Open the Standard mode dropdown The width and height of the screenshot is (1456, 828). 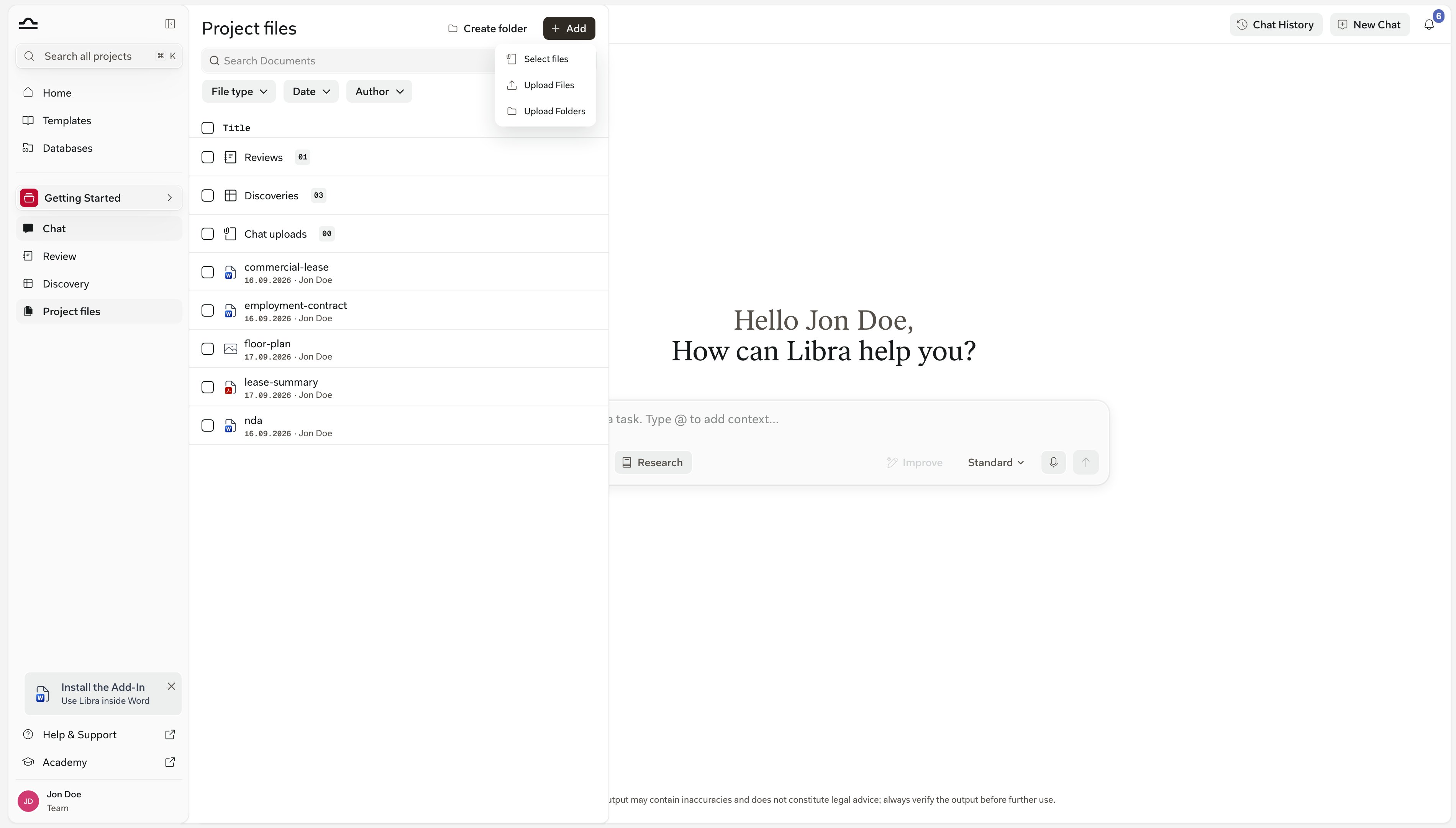996,462
